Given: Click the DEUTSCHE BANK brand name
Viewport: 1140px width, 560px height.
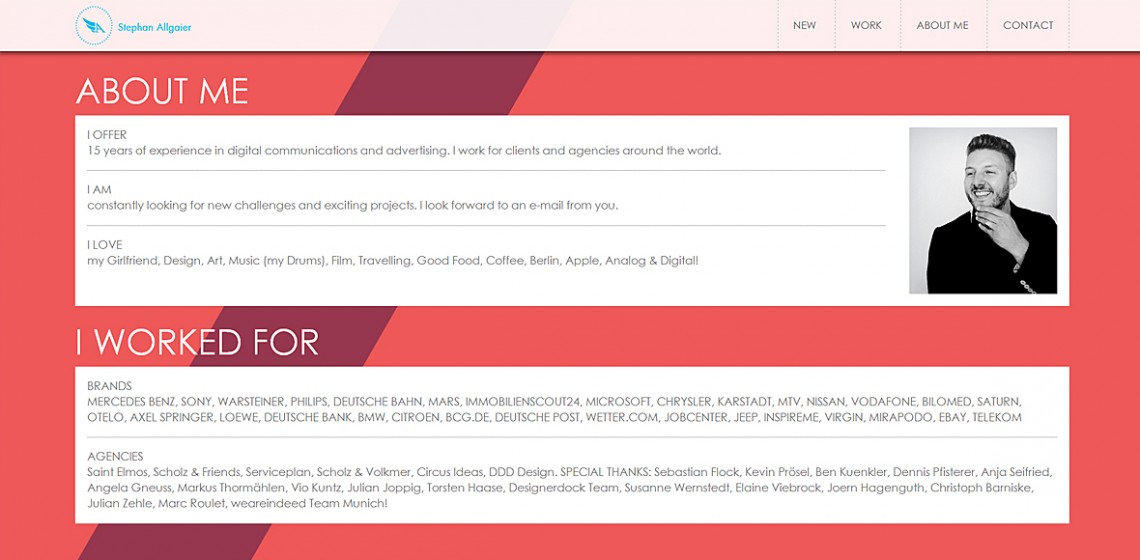Looking at the screenshot, I should 308,418.
